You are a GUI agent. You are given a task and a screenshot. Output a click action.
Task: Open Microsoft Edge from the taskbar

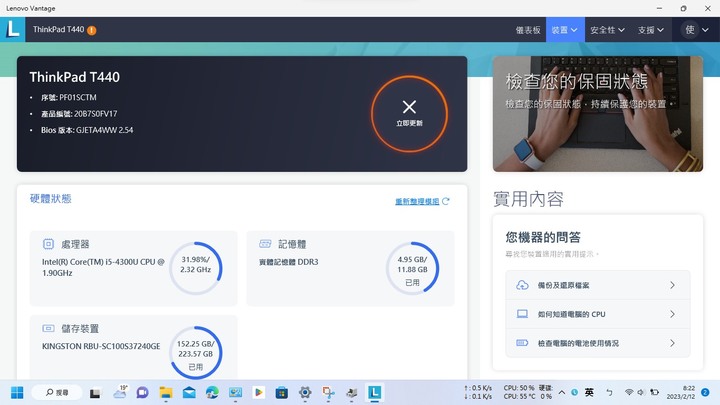coord(212,393)
